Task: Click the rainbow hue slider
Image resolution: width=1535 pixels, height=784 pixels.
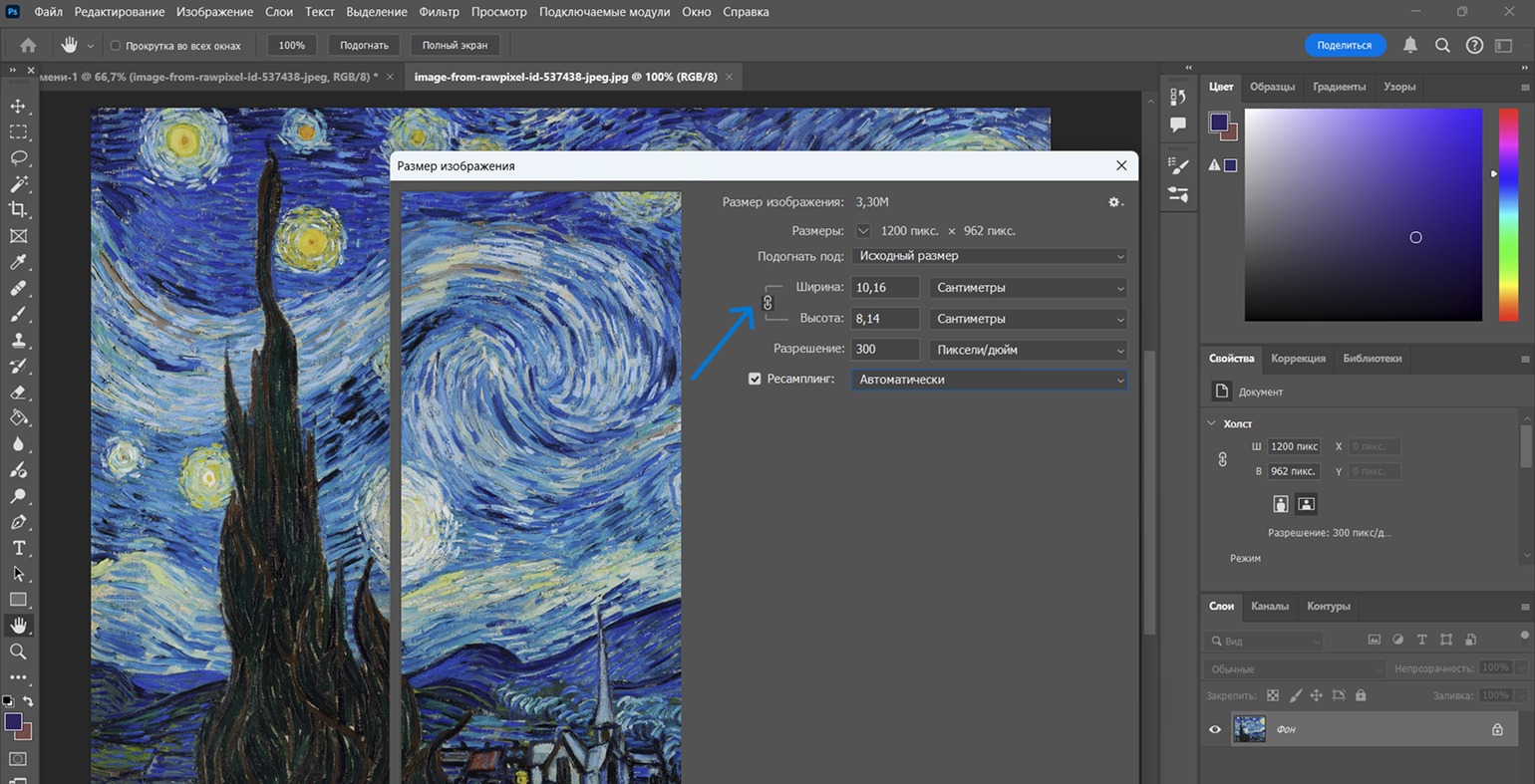Action: [1508, 214]
